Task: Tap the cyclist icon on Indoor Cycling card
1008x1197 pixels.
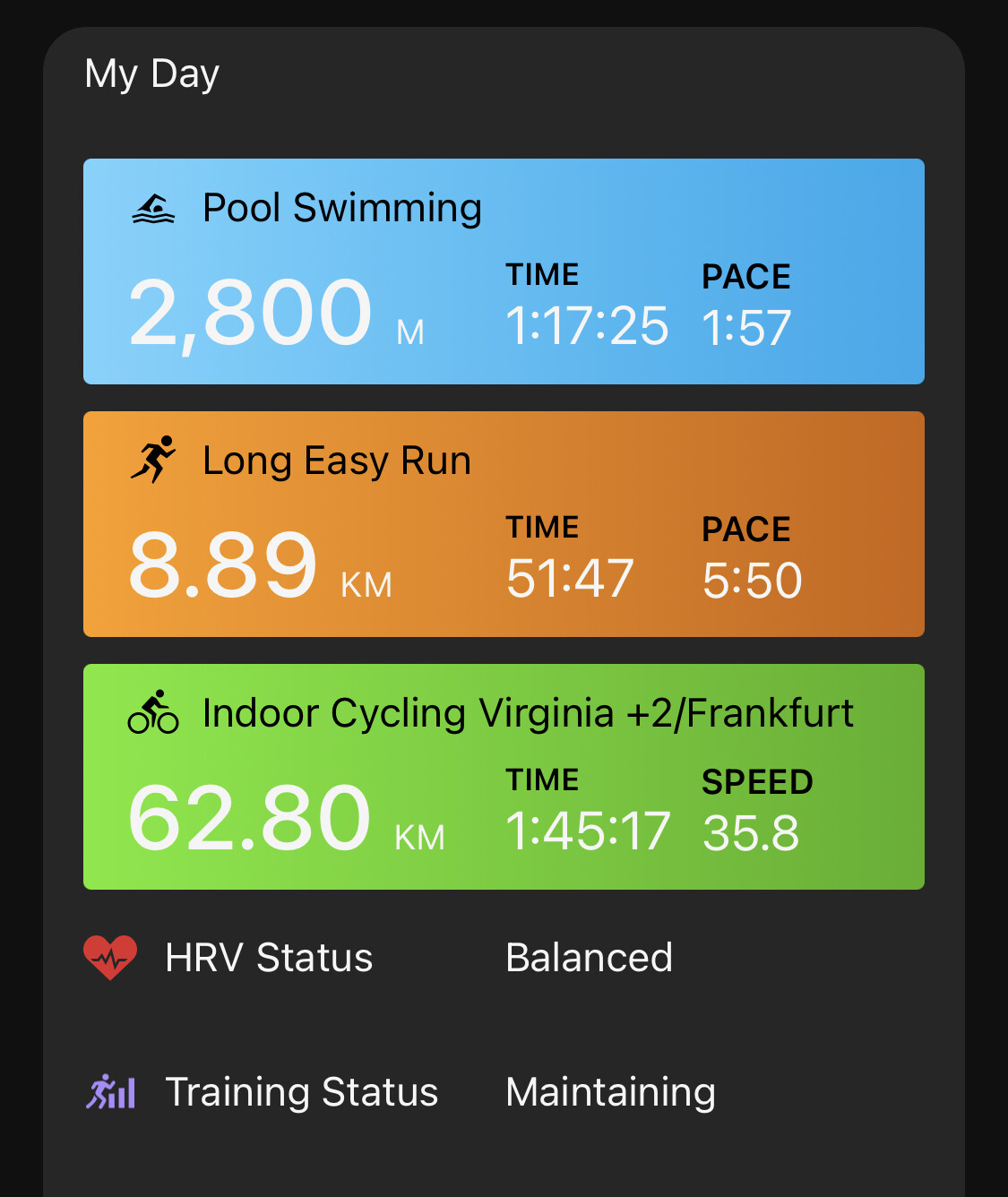Action: 153,712
